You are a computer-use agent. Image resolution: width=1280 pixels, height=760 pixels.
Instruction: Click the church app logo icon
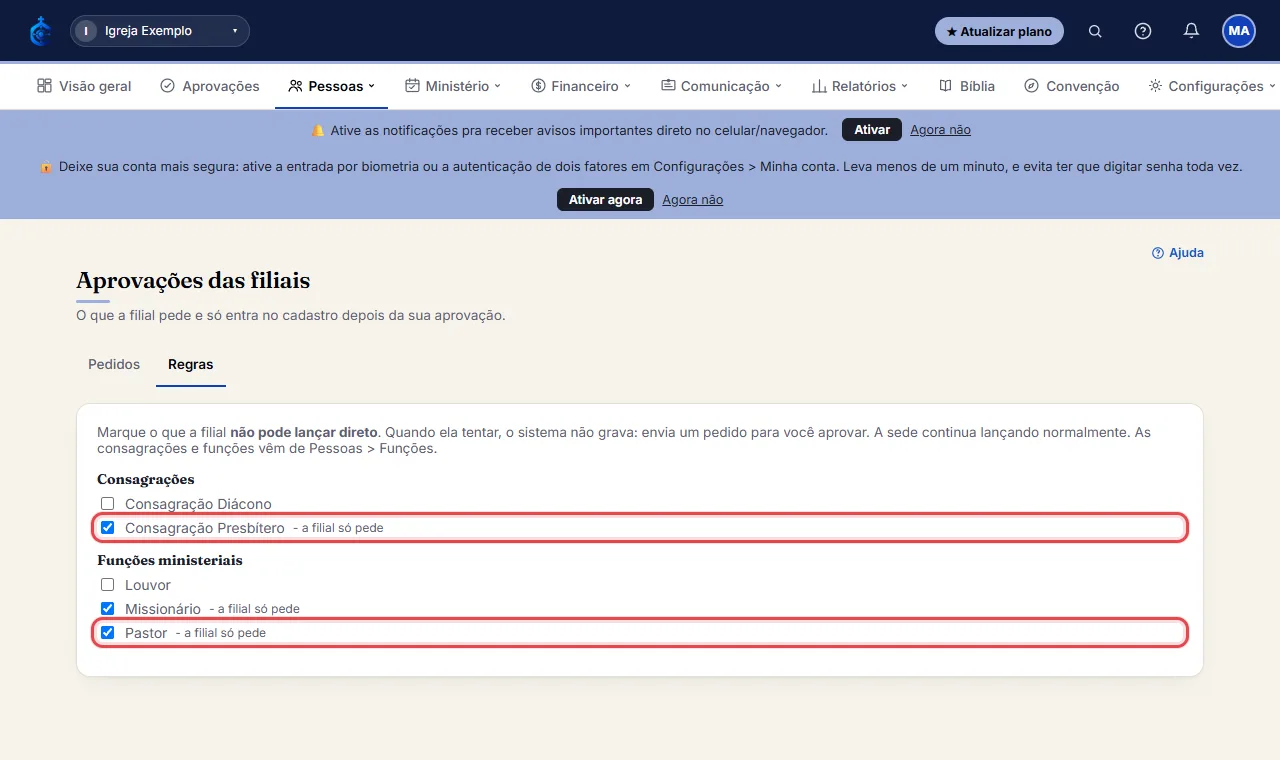[x=40, y=31]
